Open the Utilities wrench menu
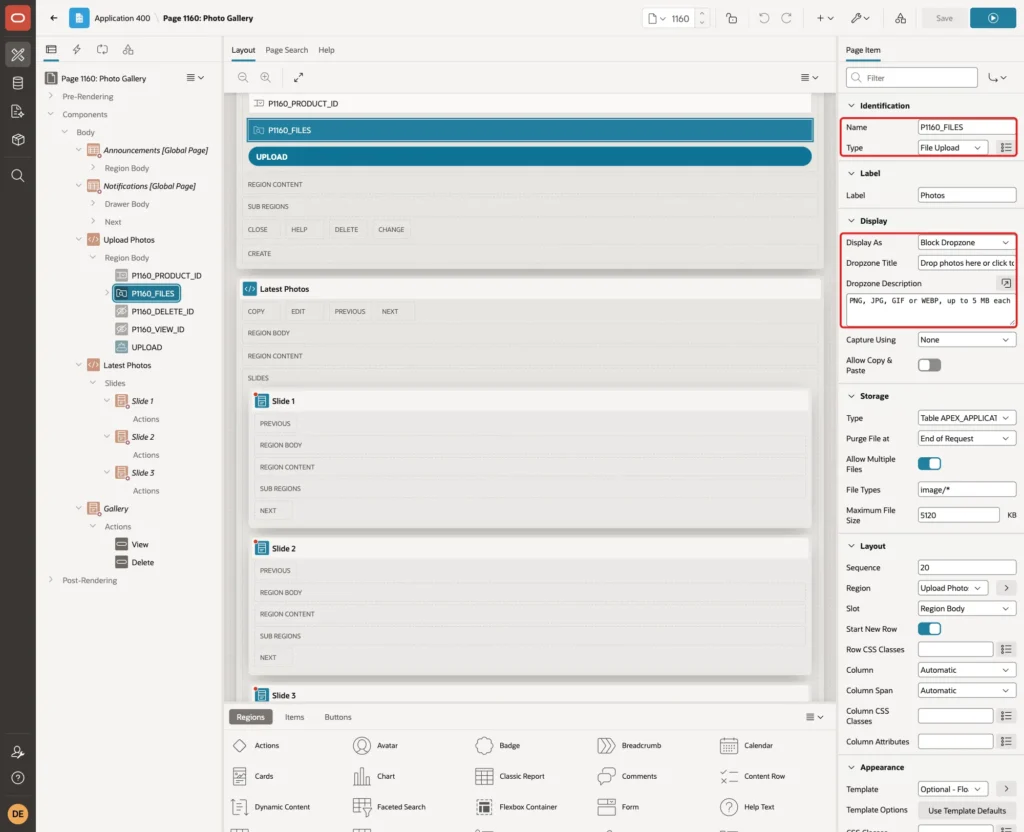The image size is (1024, 832). coord(860,18)
